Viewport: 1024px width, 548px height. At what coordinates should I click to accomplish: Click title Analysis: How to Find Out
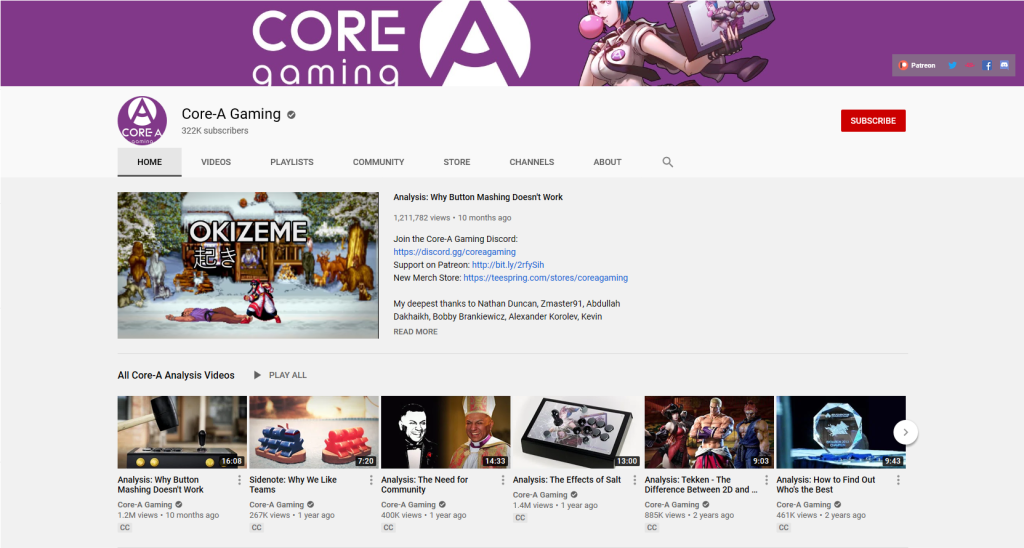(825, 485)
